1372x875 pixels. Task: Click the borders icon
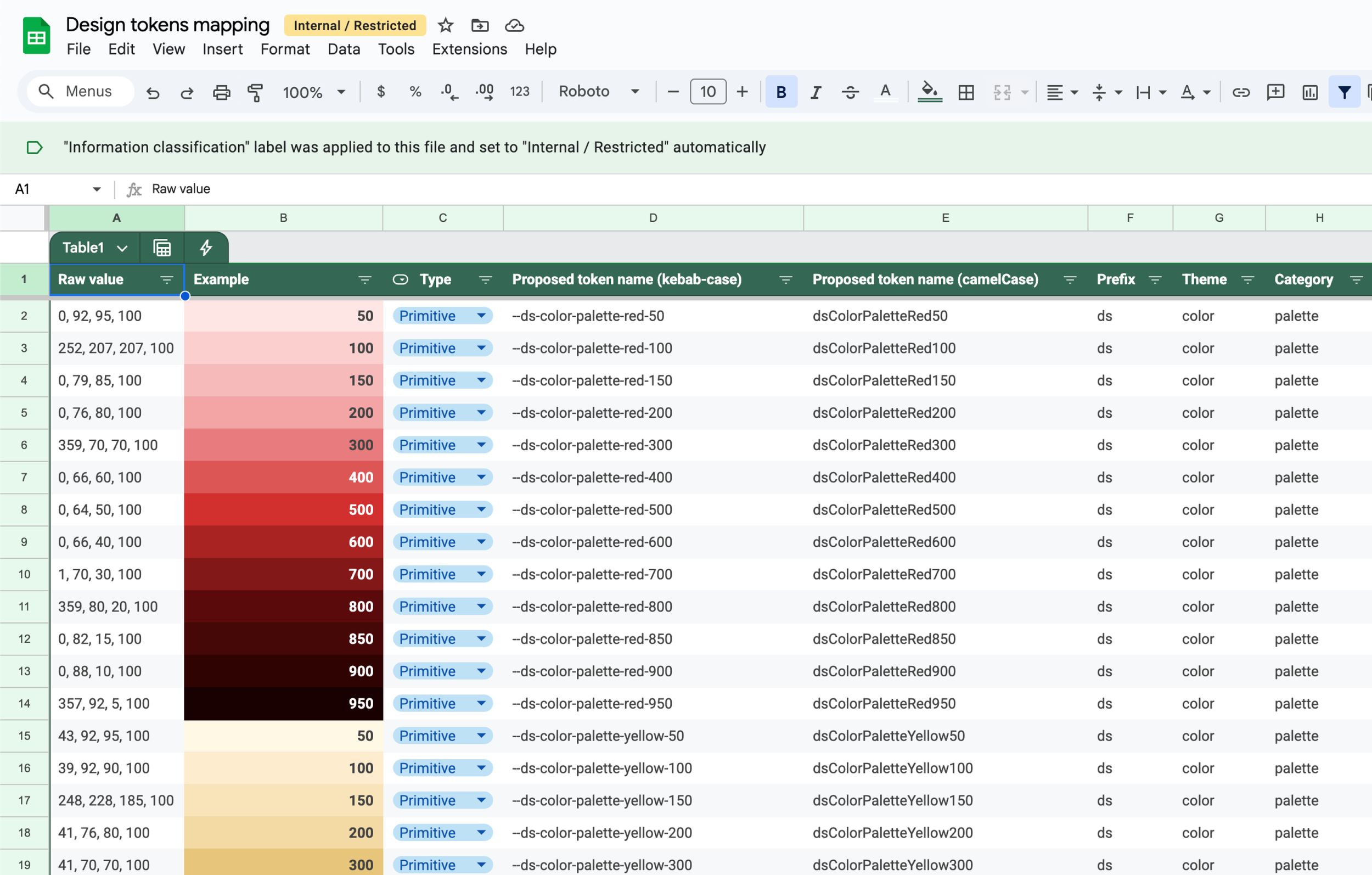tap(966, 92)
